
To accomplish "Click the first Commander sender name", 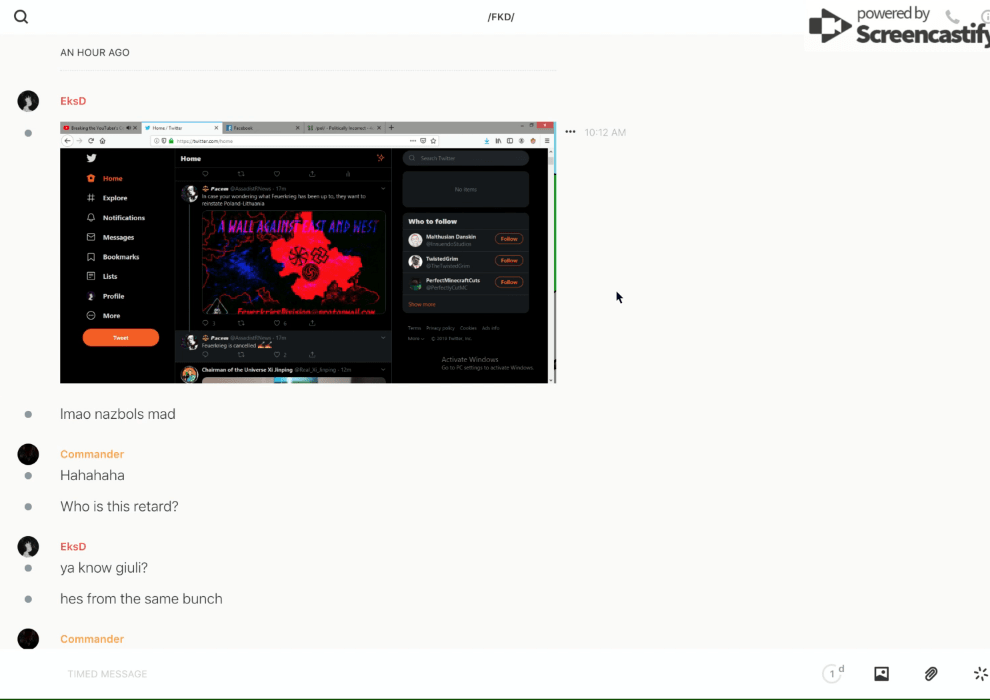I will pos(92,454).
